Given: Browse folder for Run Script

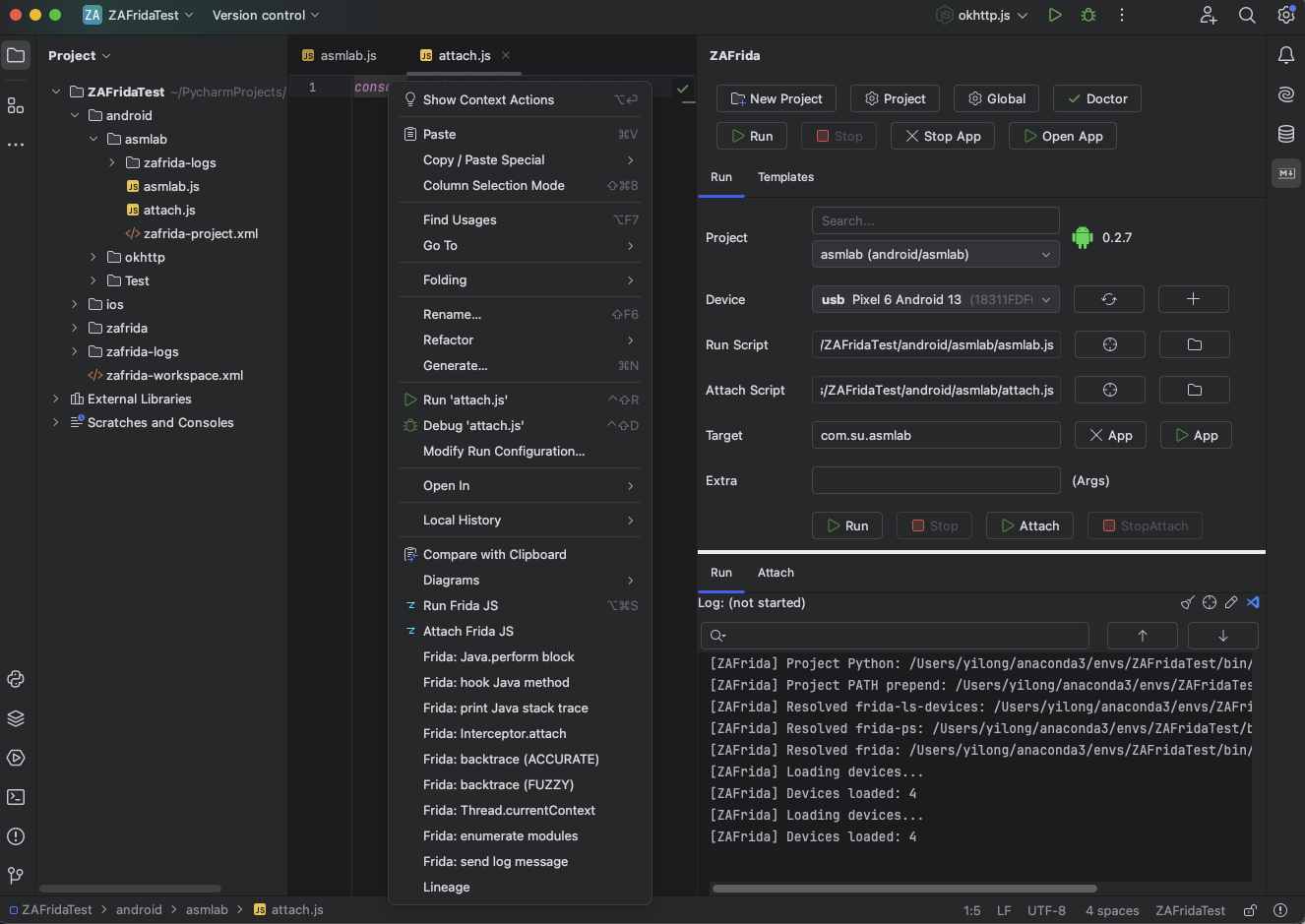Looking at the screenshot, I should click(1195, 344).
